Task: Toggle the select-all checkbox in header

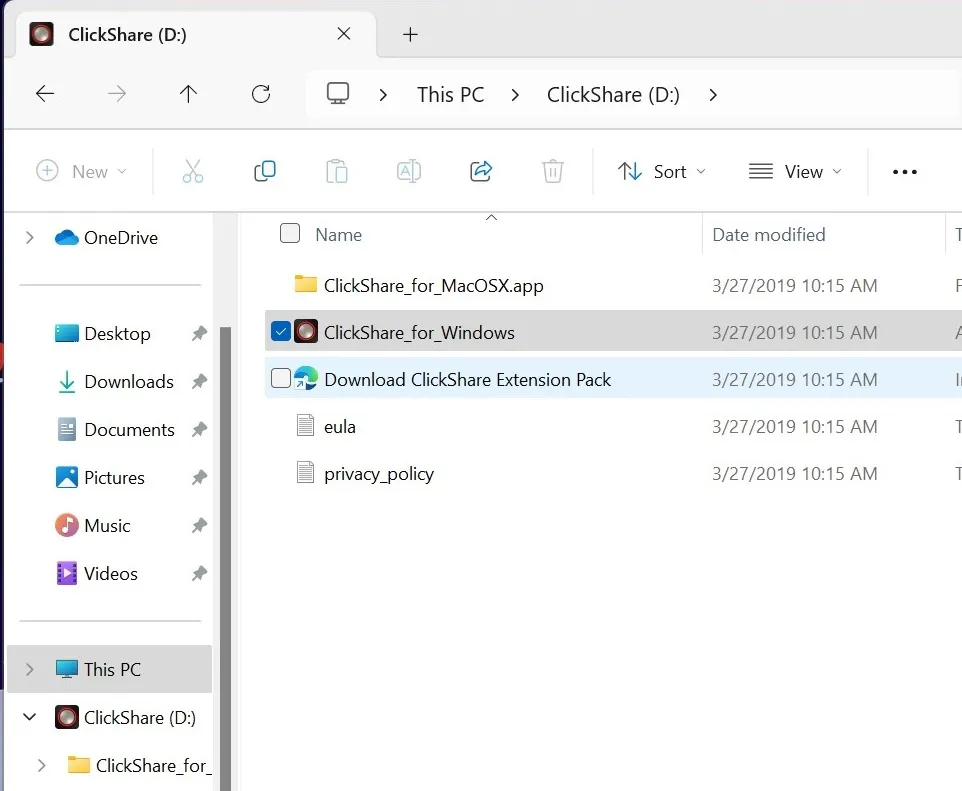Action: click(290, 233)
